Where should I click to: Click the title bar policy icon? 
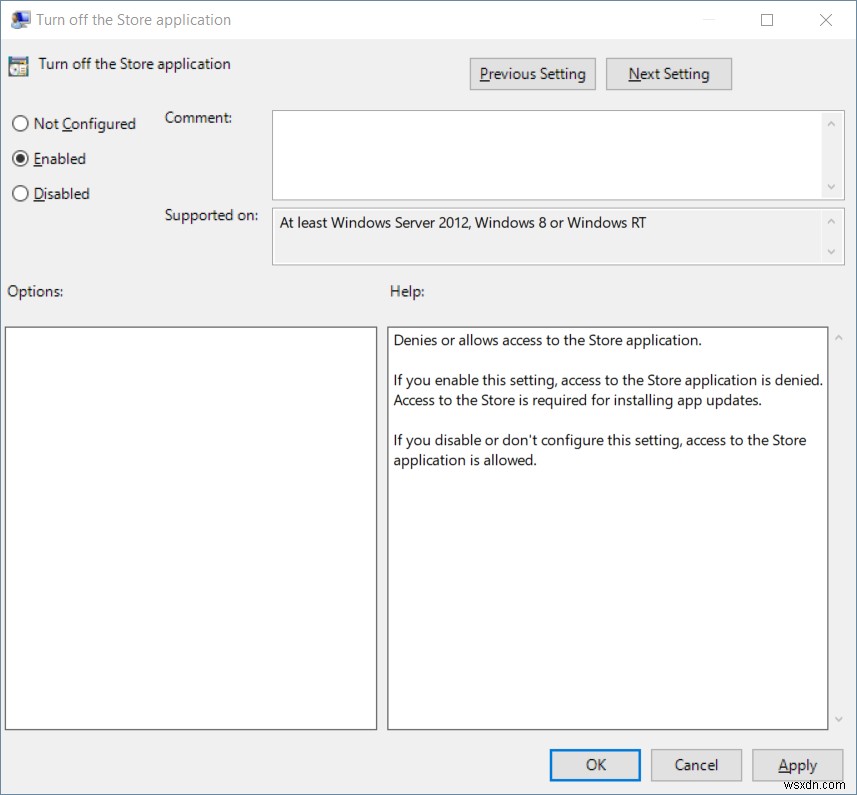point(19,20)
